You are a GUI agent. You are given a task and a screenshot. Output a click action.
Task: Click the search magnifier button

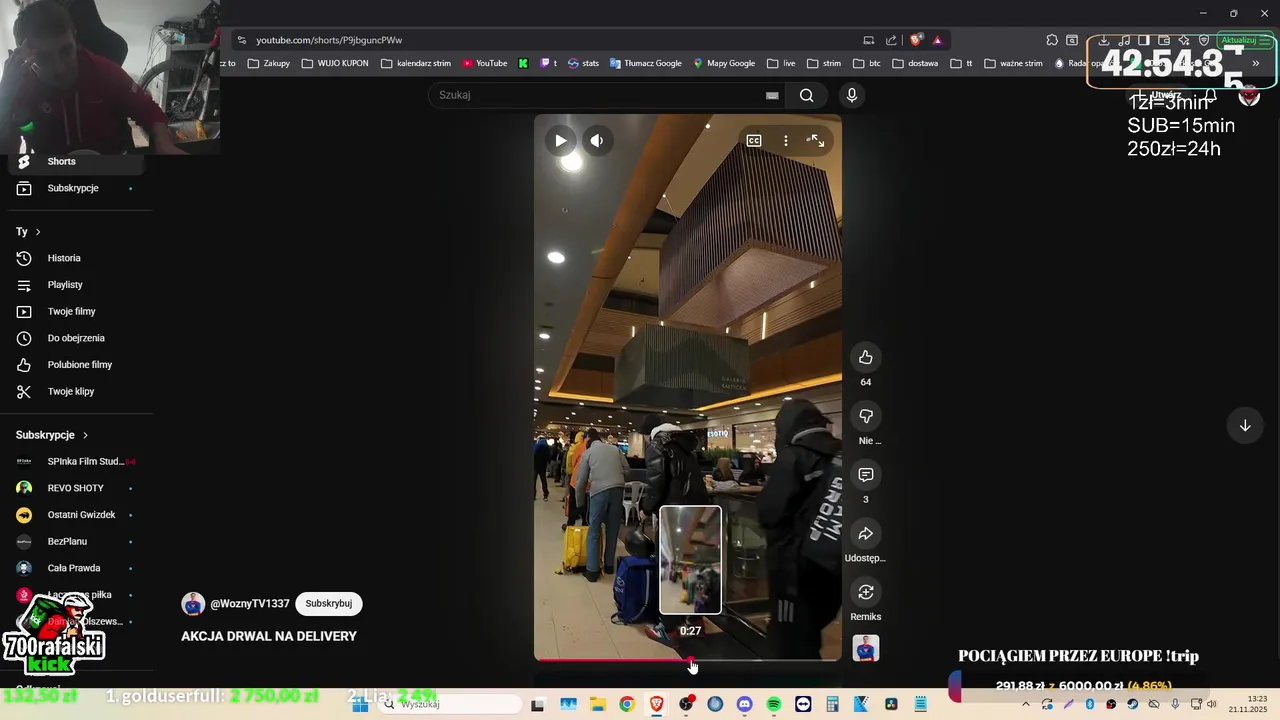(807, 95)
